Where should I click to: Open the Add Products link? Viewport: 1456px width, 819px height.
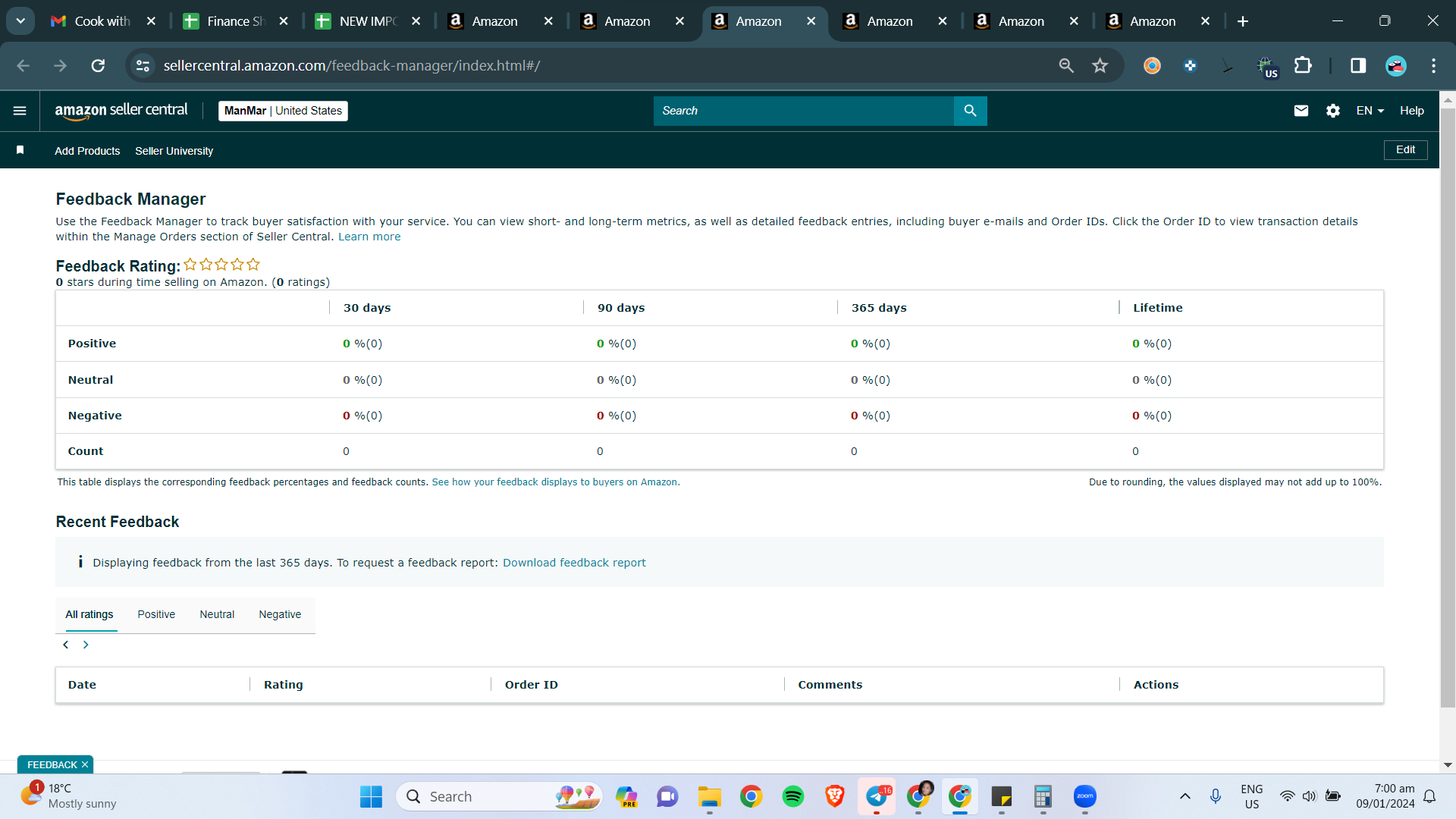[x=87, y=151]
